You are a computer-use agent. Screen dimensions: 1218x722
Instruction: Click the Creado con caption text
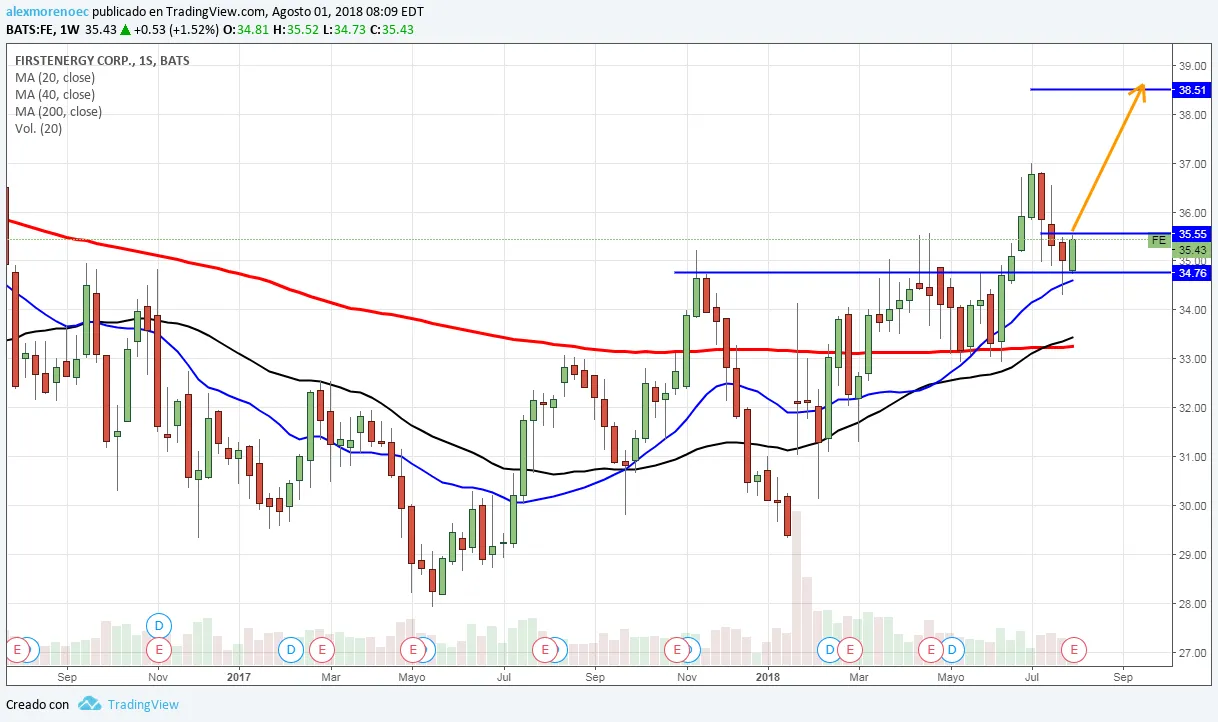pyautogui.click(x=38, y=704)
